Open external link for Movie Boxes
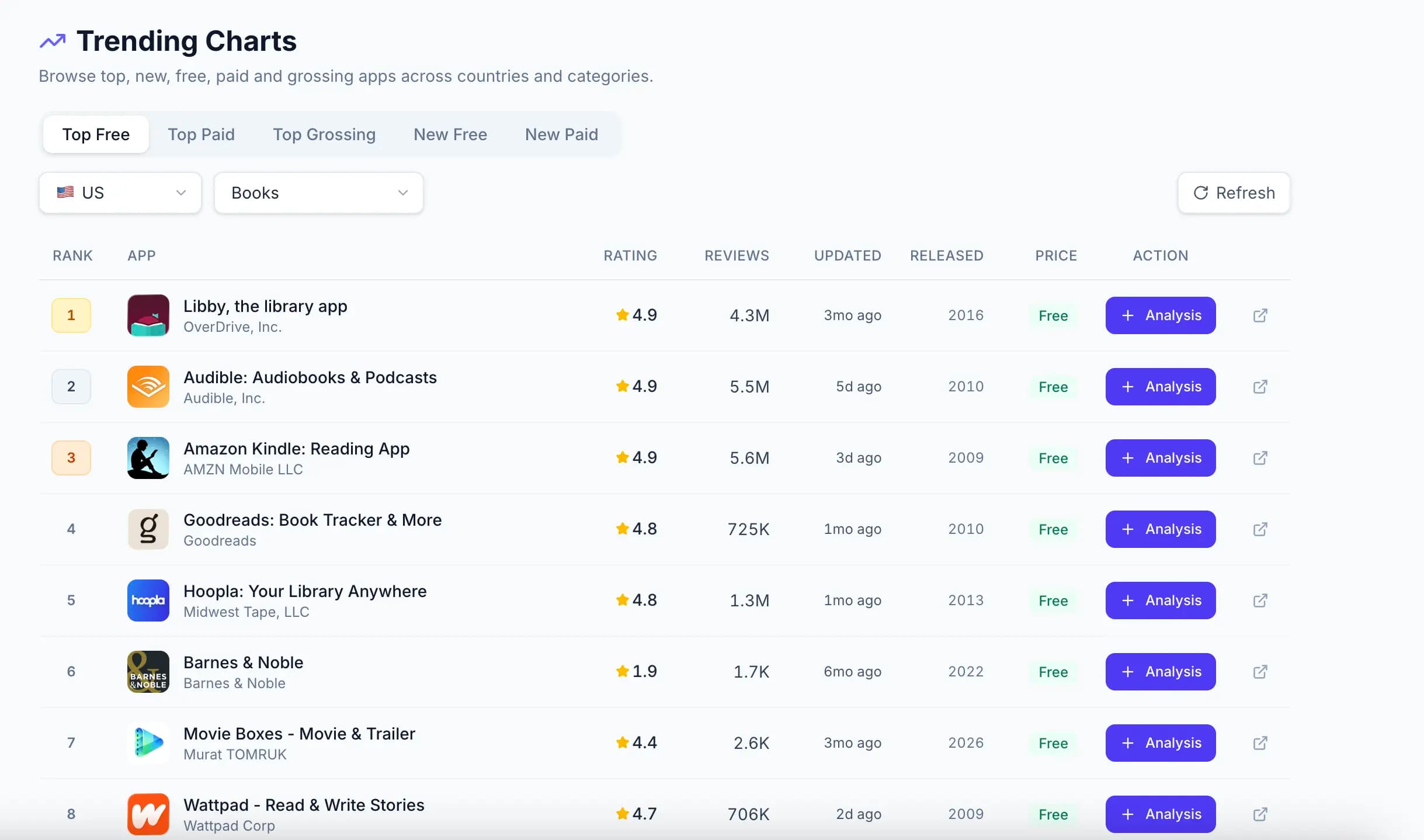The height and width of the screenshot is (840, 1424). (x=1260, y=743)
